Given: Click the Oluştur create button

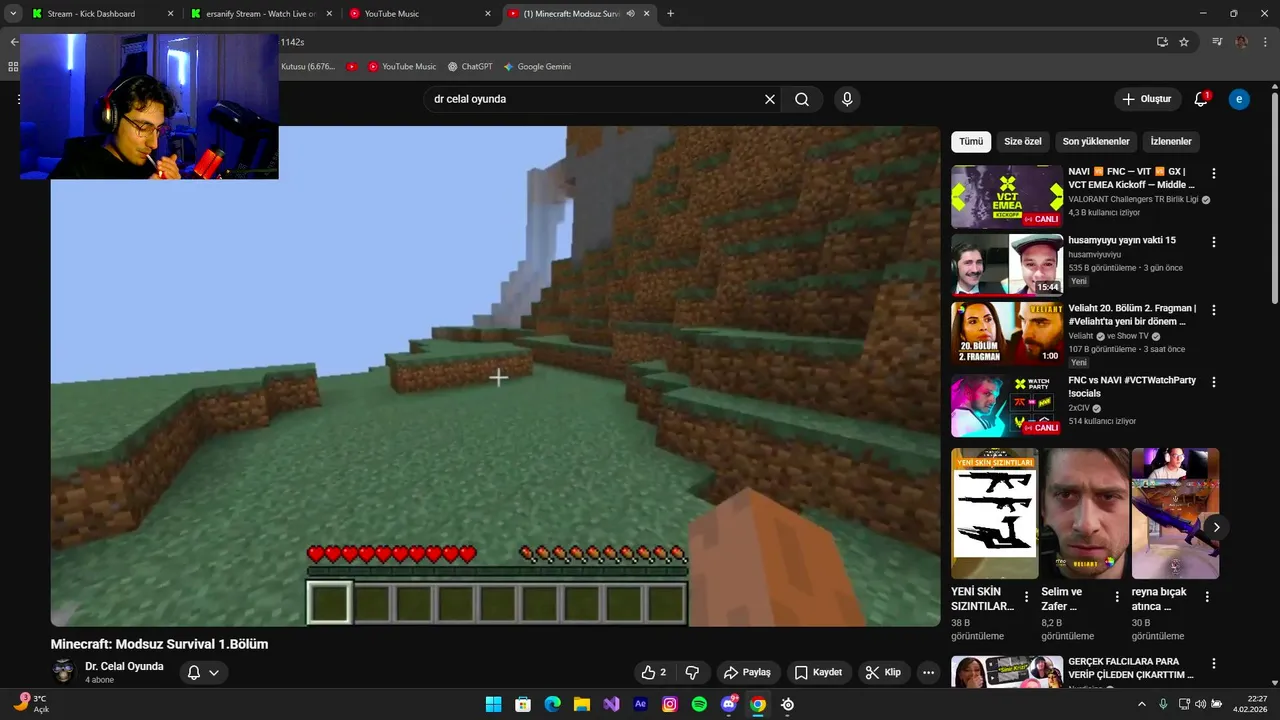Looking at the screenshot, I should 1146,99.
